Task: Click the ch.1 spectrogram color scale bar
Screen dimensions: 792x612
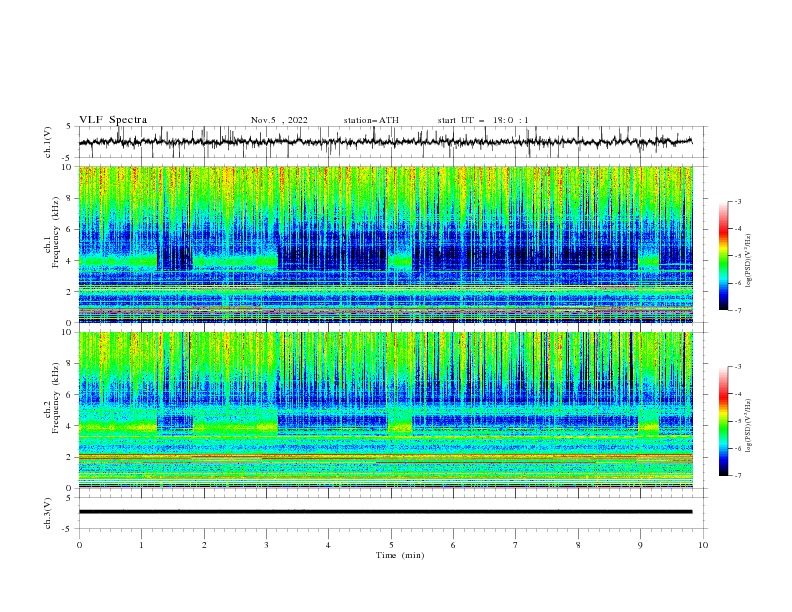Action: [x=723, y=256]
